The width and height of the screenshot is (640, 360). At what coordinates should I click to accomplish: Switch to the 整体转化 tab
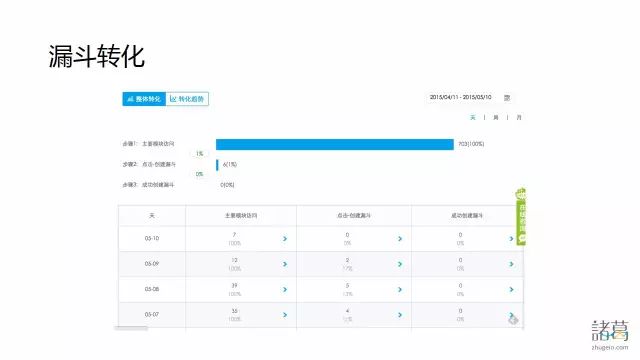(144, 99)
